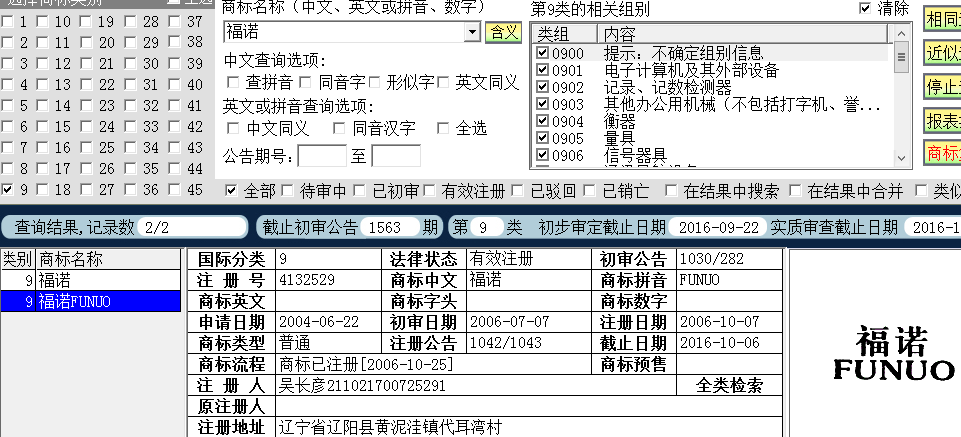Enable 在结果中合并 checkbox
Image resolution: width=961 pixels, height=437 pixels.
[x=795, y=191]
